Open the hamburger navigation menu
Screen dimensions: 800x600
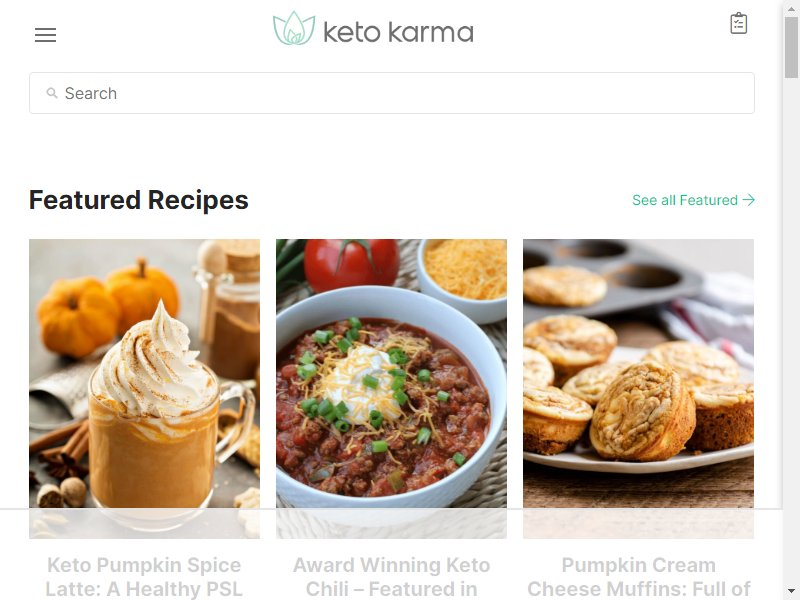click(45, 35)
